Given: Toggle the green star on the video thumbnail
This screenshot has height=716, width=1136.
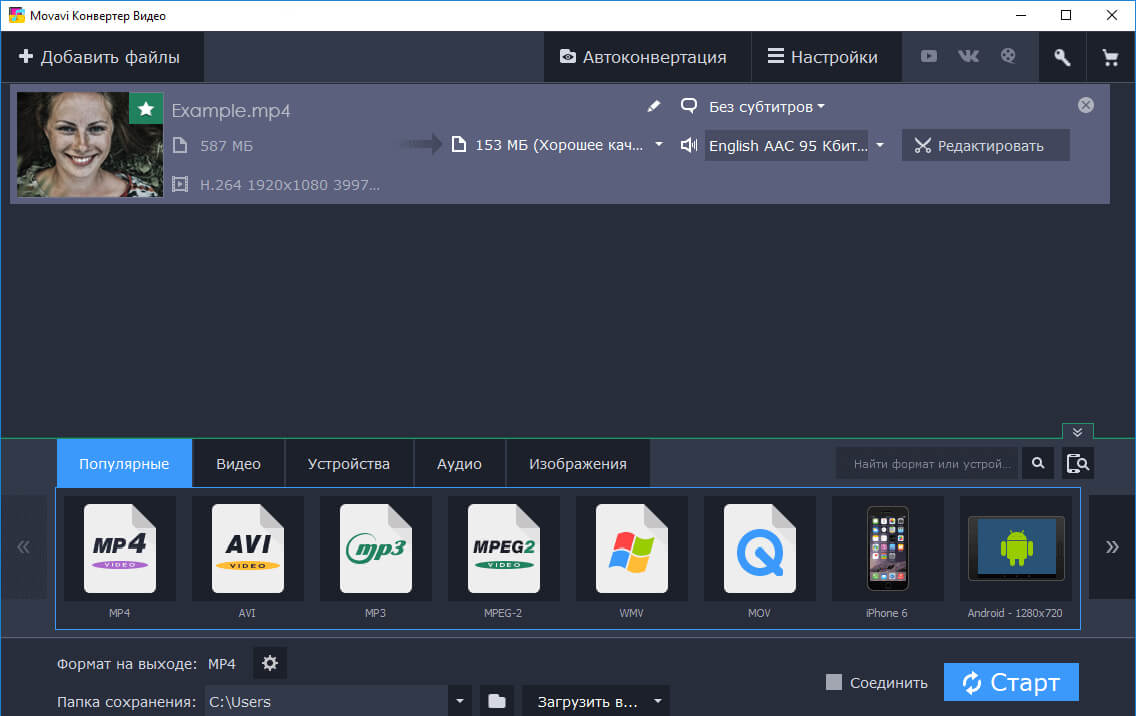Looking at the screenshot, I should (146, 108).
